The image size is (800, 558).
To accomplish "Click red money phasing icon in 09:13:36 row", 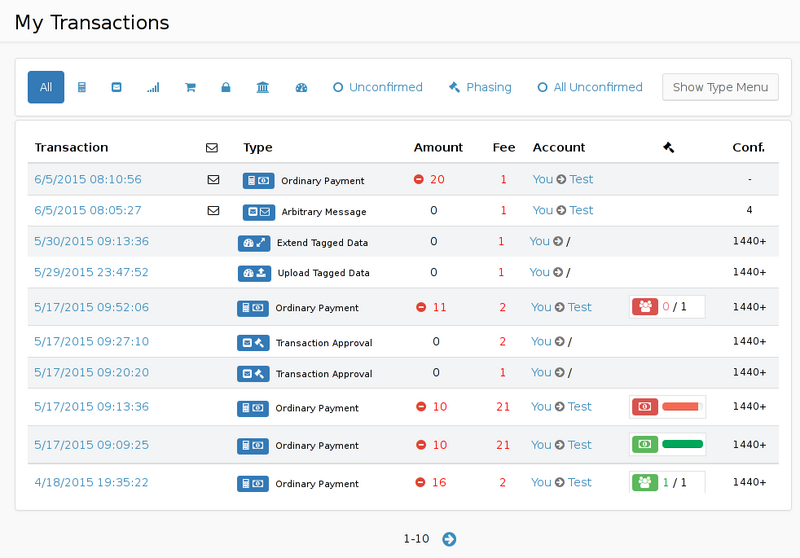I will pyautogui.click(x=645, y=407).
